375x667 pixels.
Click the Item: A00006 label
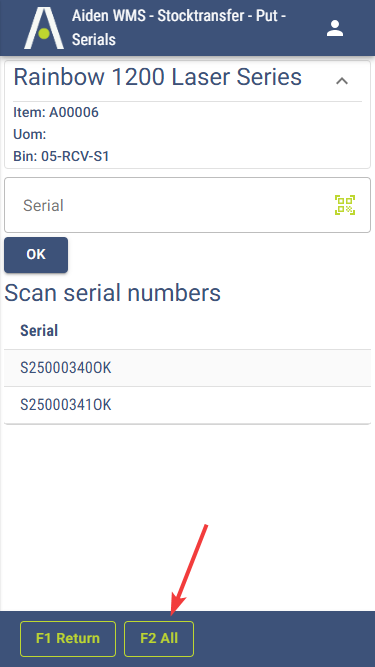(x=56, y=112)
